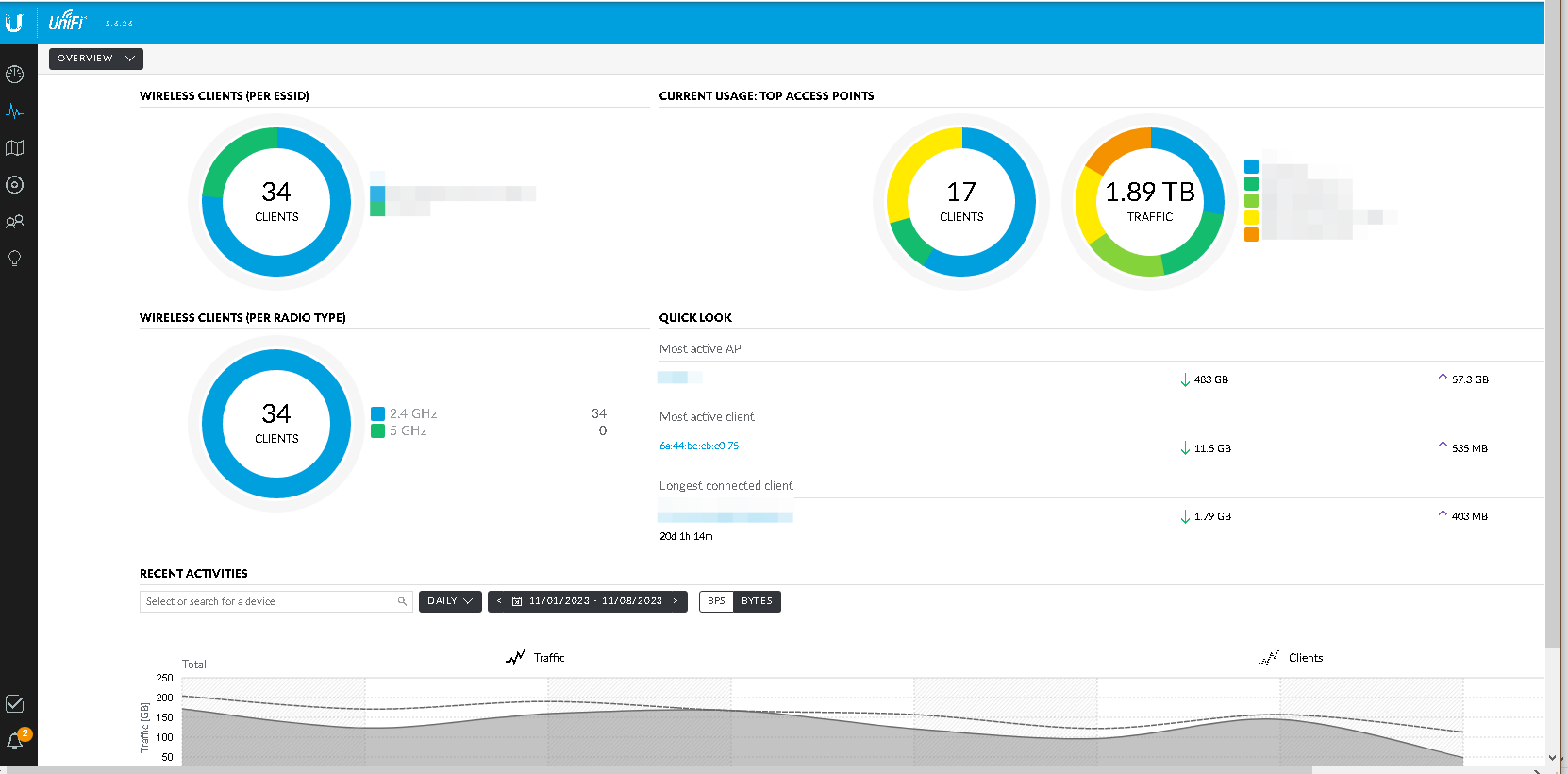
Task: Click the Clients chart legend icon
Action: pyautogui.click(x=1269, y=657)
